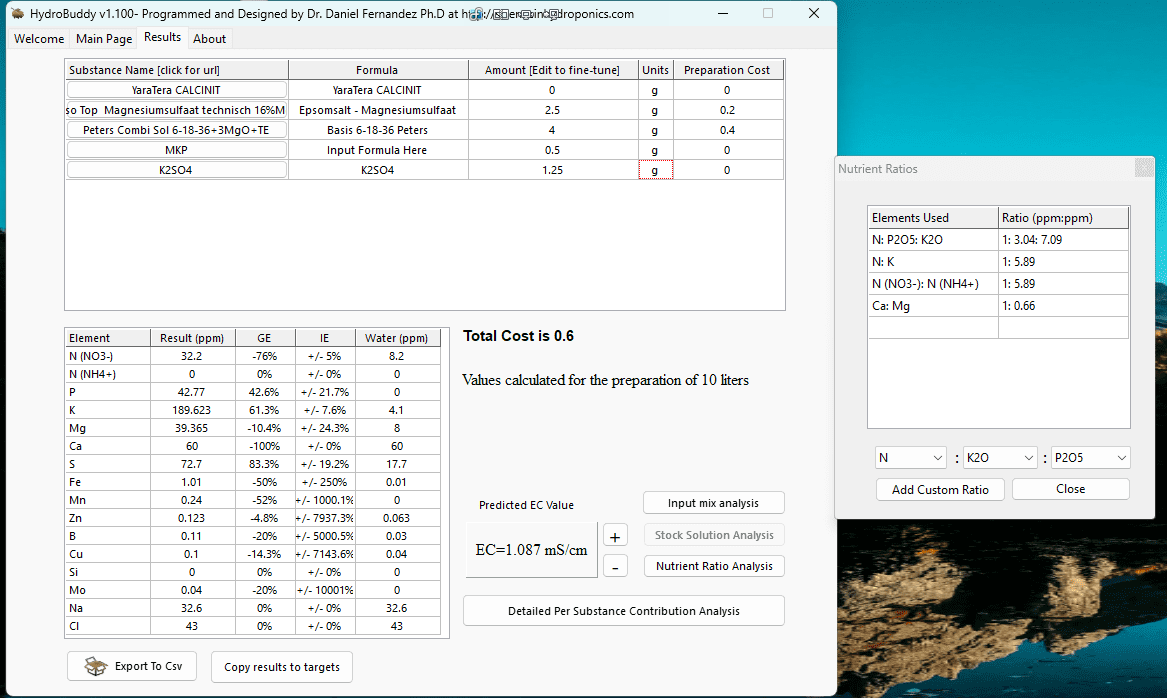The width and height of the screenshot is (1167, 698).
Task: Edit the amount 1.25 for K2SO4
Action: coord(552,170)
